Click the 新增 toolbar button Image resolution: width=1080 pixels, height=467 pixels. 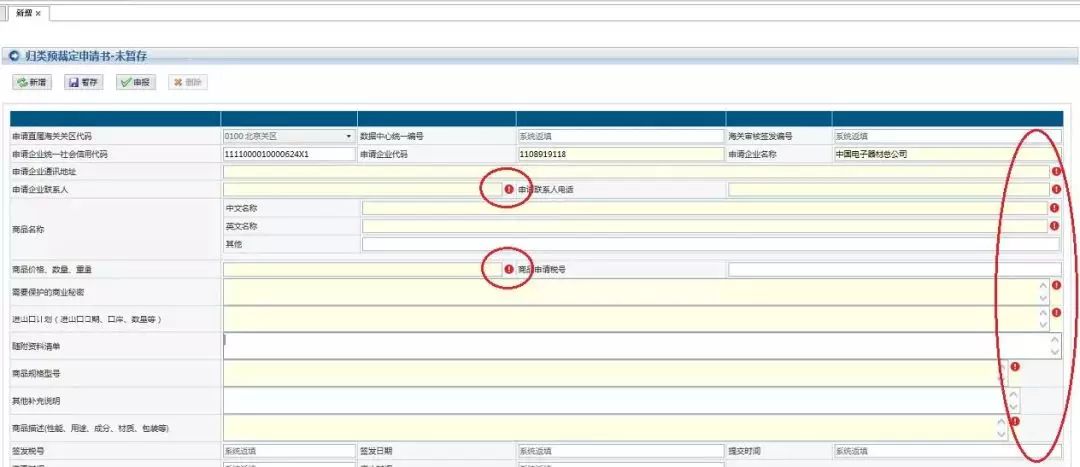pos(32,82)
